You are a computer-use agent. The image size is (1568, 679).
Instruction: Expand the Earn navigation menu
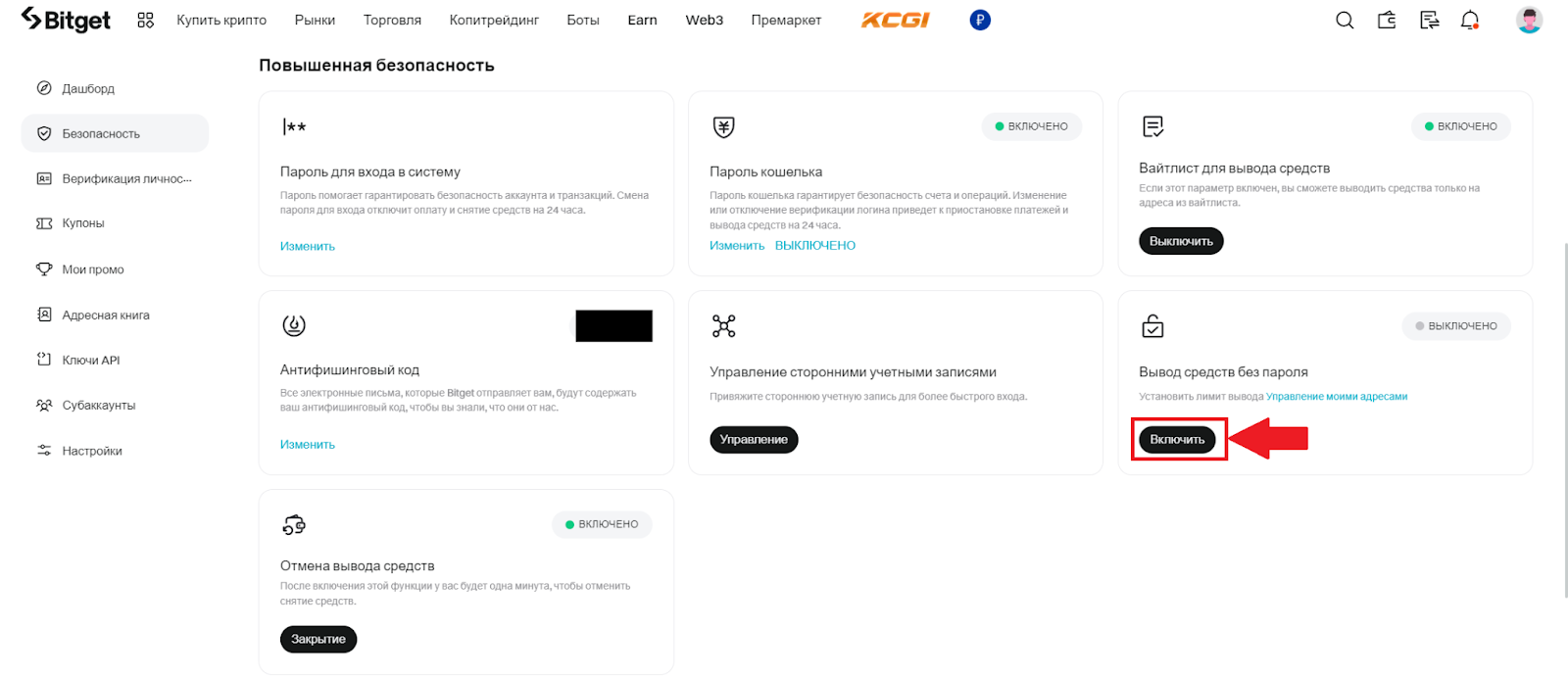coord(642,21)
